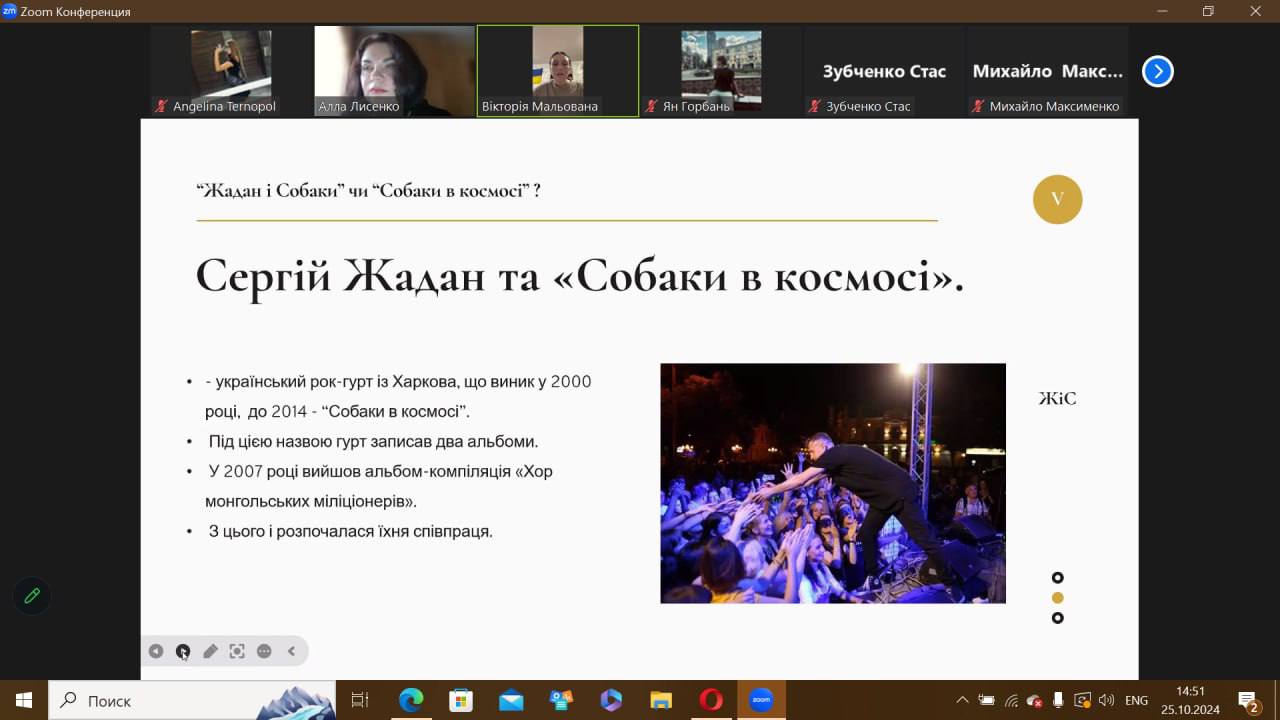Click the top slide navigation dot

coord(1057,578)
